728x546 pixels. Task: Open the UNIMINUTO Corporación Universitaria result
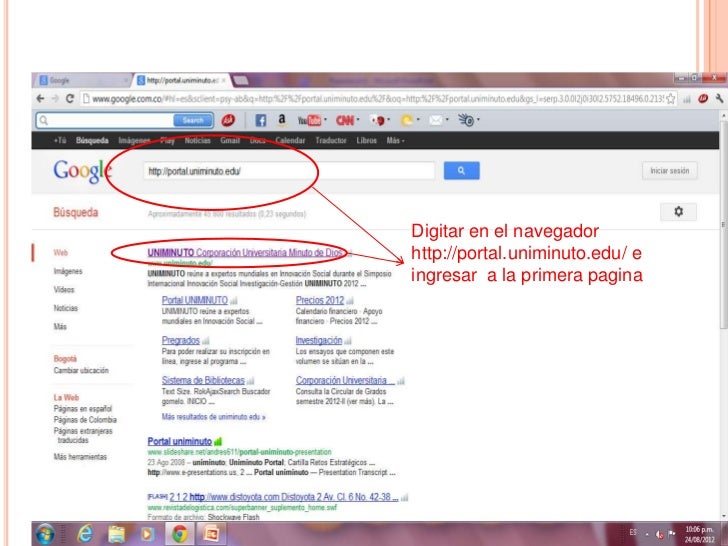(245, 253)
